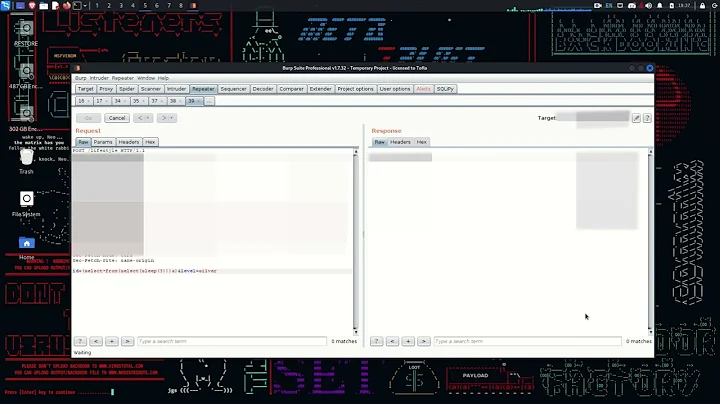
Task: Switch to workspace 3 in the panel
Action: click(121, 6)
